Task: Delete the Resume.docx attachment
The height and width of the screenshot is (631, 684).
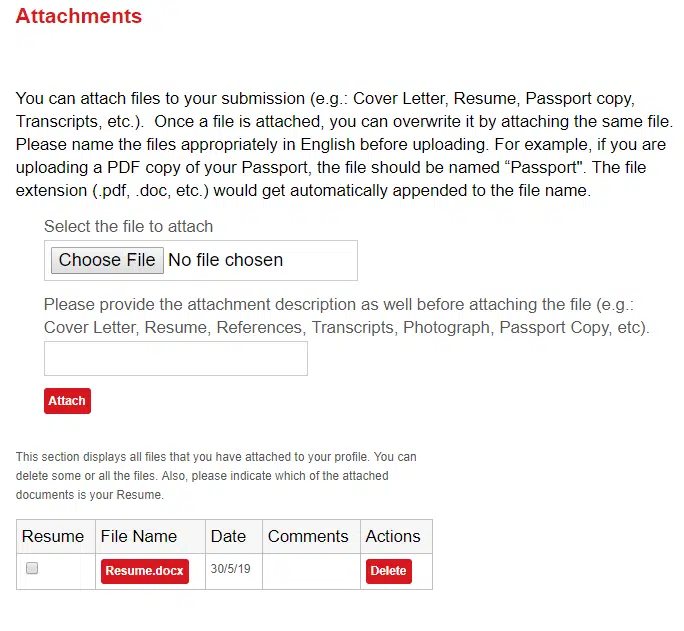Action: pos(389,571)
